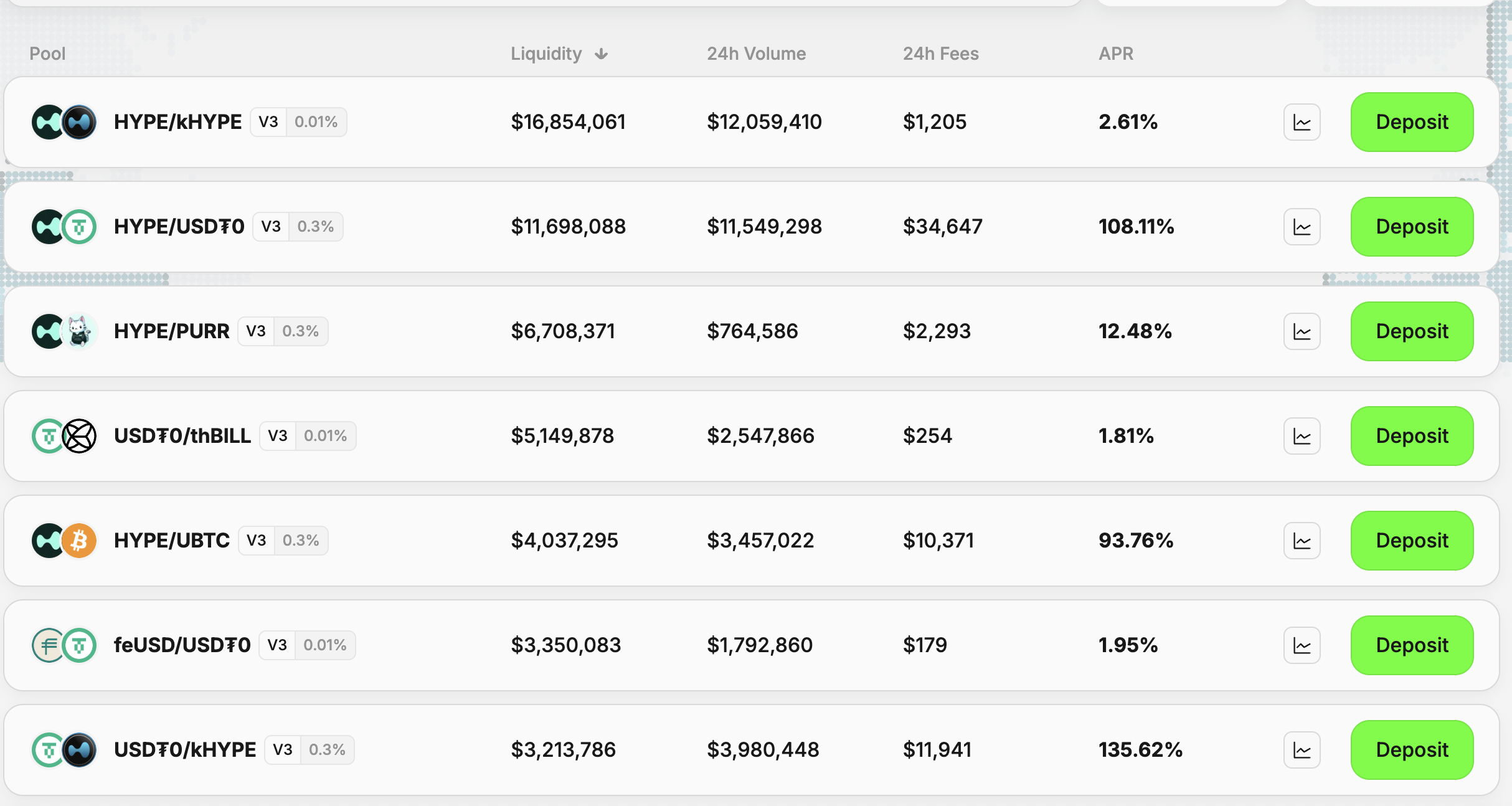Open chart icon for HYPE/PURR pool
The height and width of the screenshot is (806, 1512).
(x=1302, y=331)
